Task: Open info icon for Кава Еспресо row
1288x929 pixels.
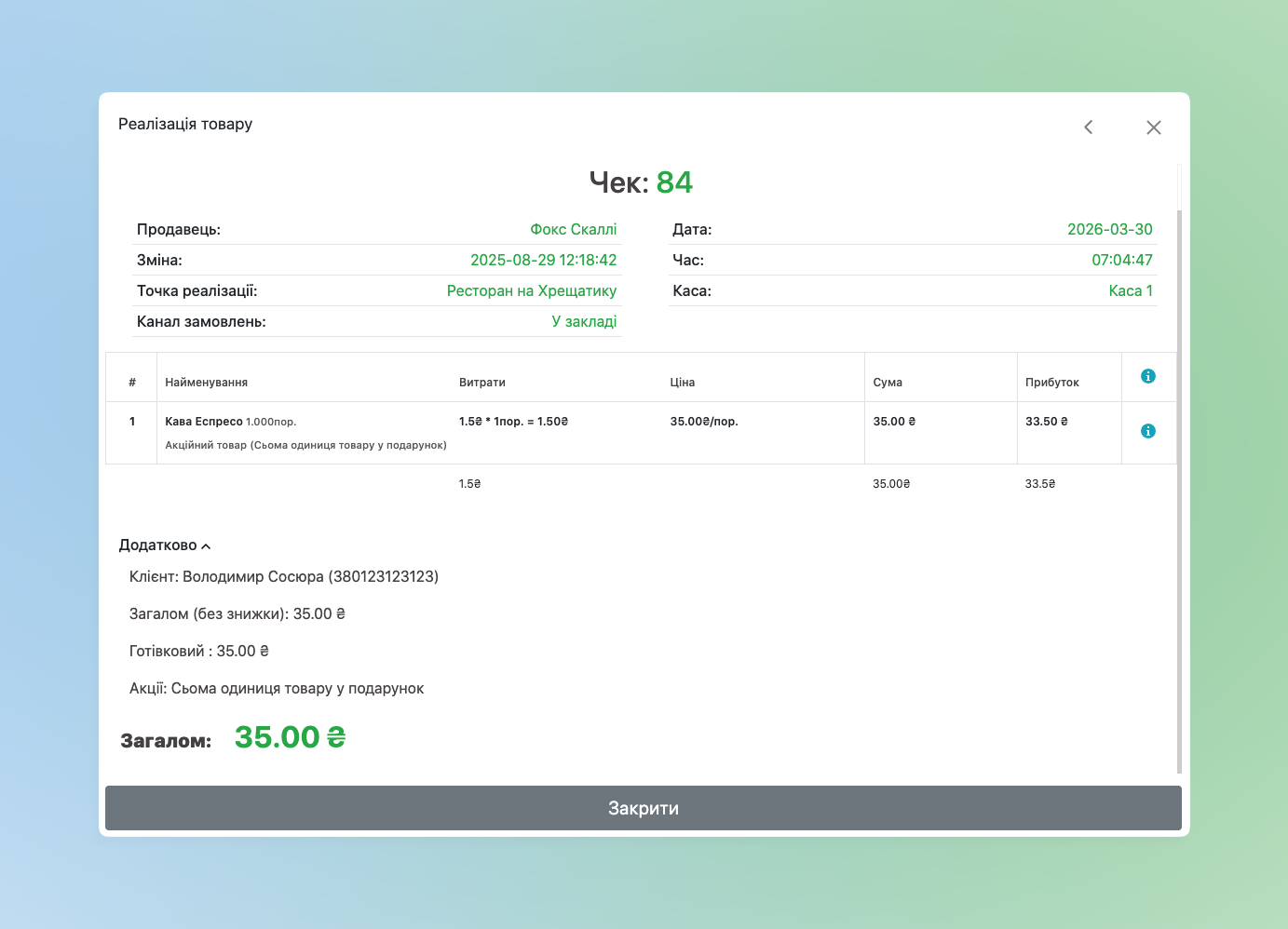Action: pos(1147,431)
